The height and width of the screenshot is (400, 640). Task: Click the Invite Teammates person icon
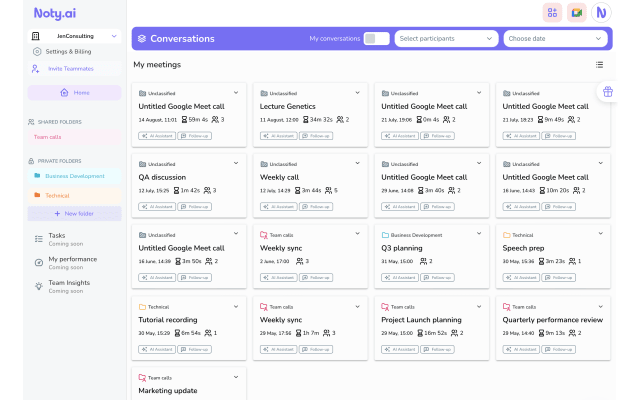[x=36, y=69]
